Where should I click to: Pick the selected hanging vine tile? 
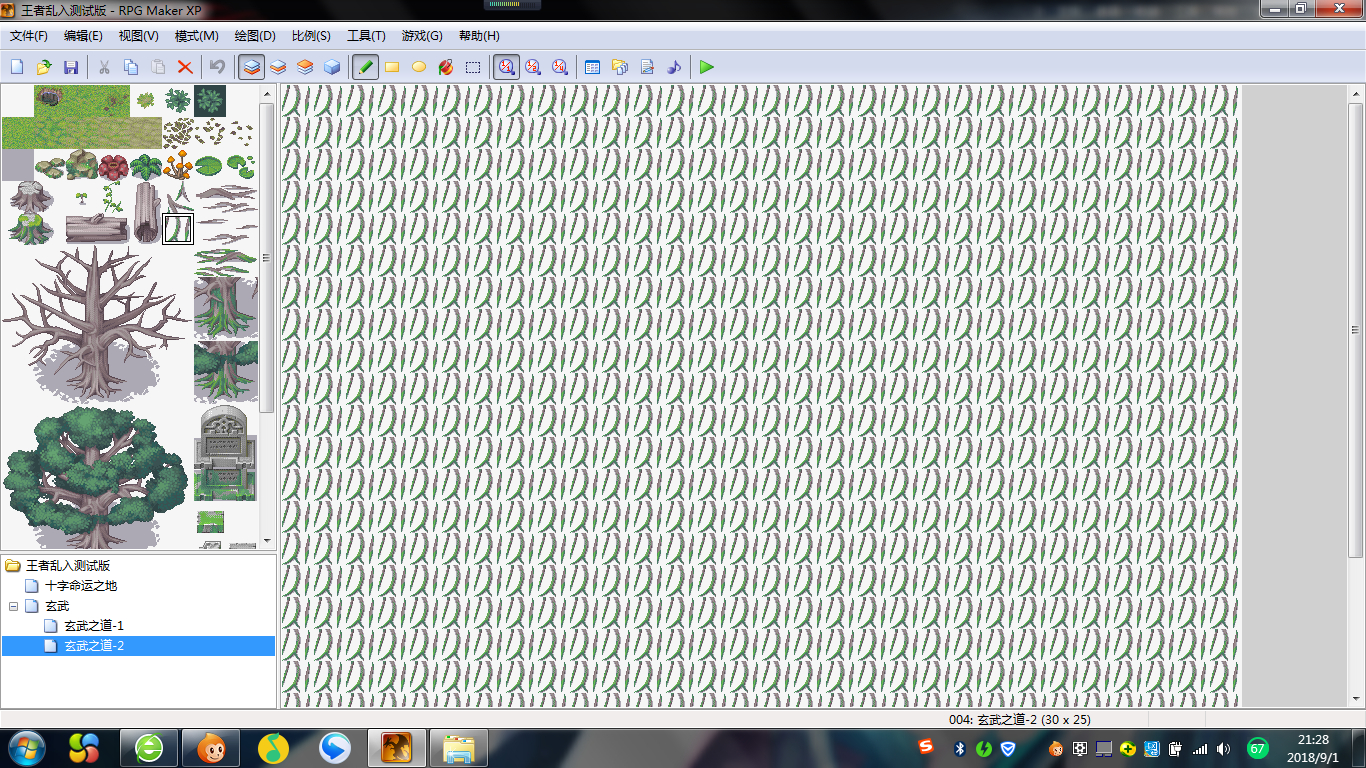[x=178, y=229]
